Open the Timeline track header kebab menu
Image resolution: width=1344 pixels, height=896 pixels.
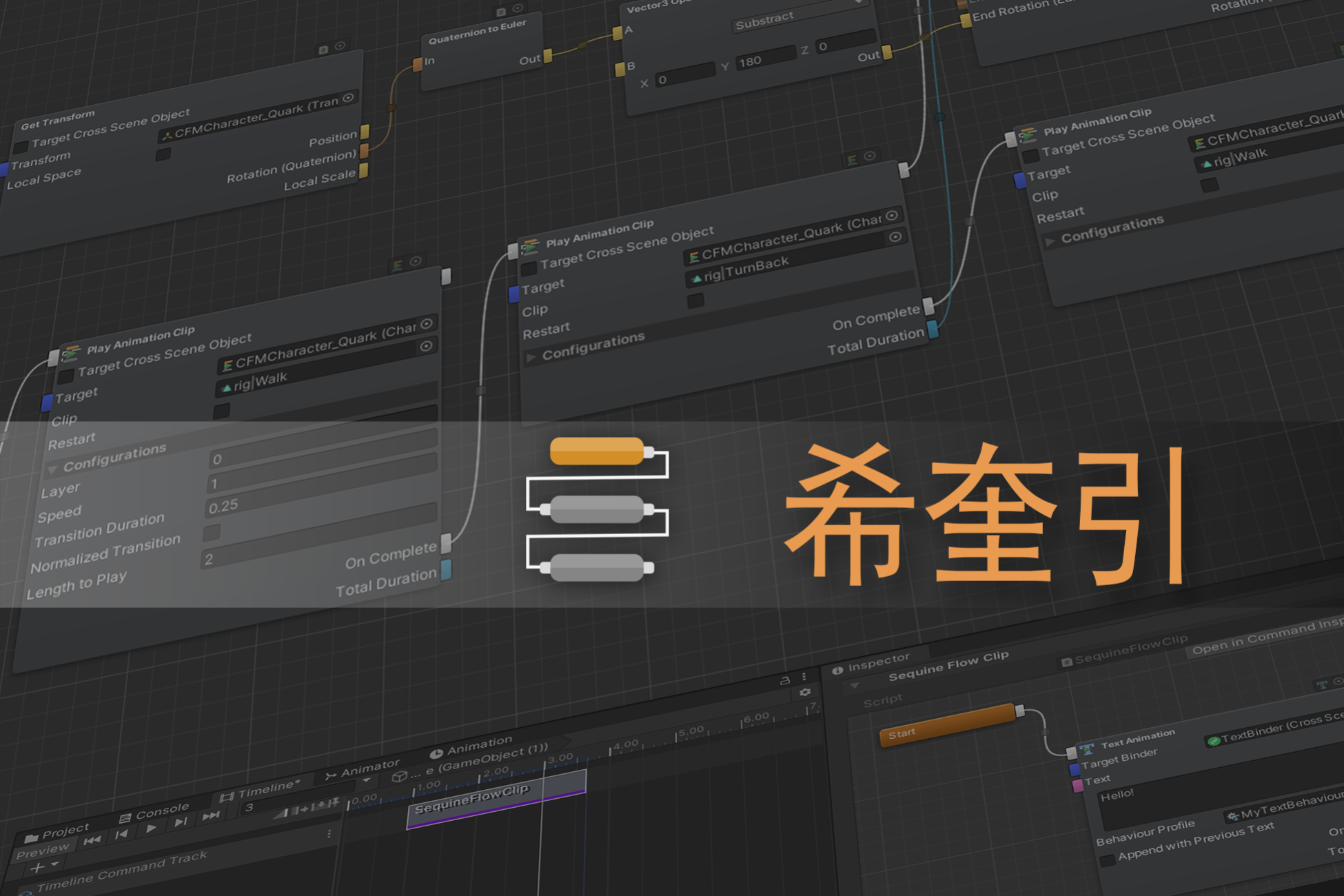click(x=329, y=834)
